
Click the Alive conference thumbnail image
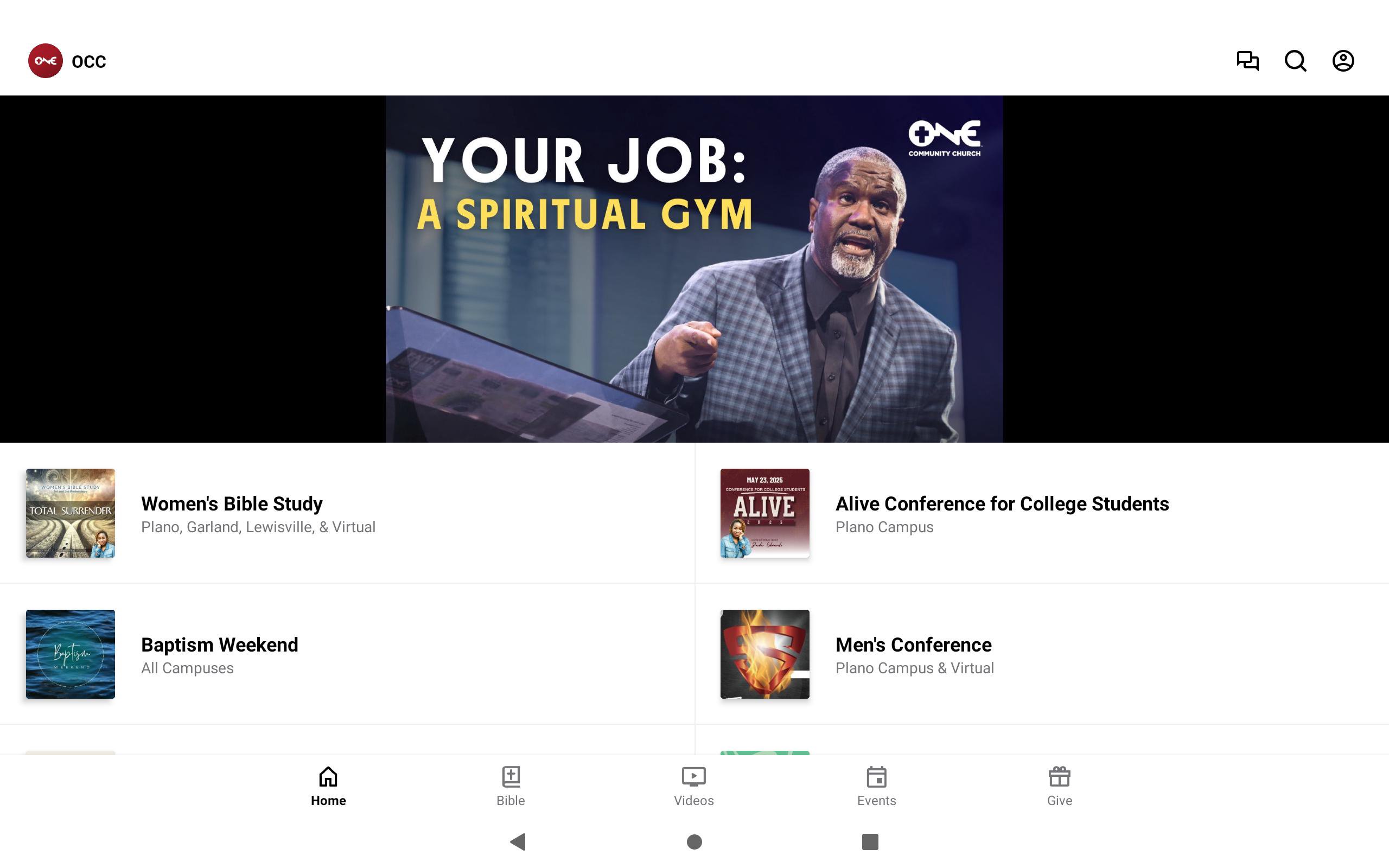point(764,513)
